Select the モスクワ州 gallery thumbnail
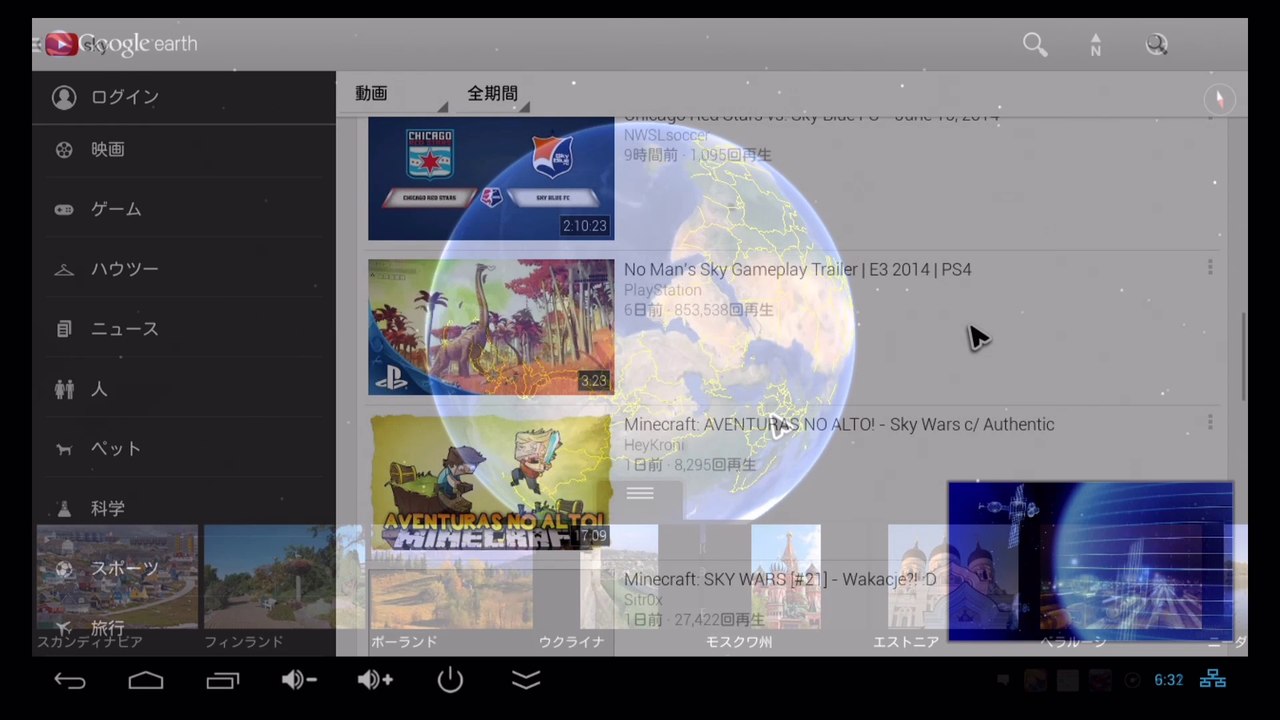The width and height of the screenshot is (1280, 720). click(786, 577)
